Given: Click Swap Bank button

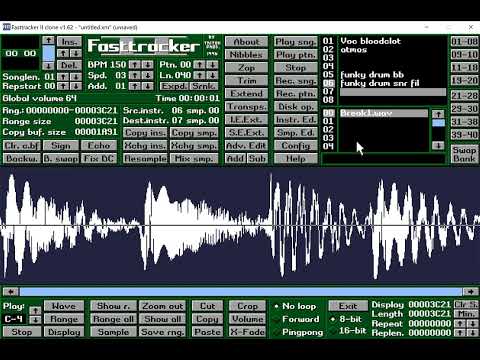Looking at the screenshot, I should pyautogui.click(x=465, y=154).
